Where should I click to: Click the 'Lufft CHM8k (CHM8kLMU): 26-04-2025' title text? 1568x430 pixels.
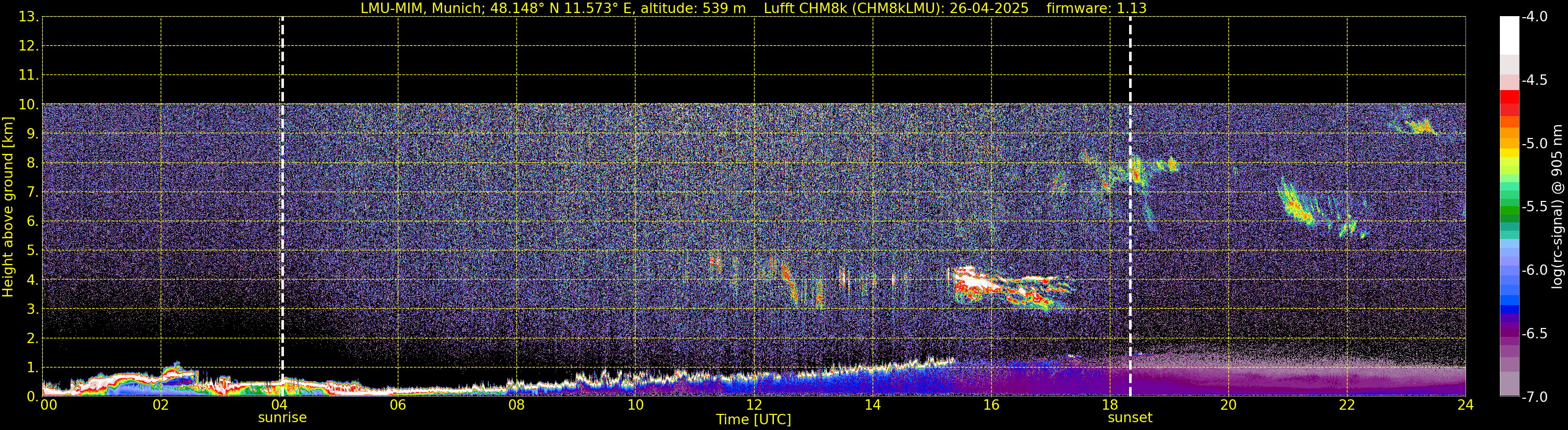point(896,8)
